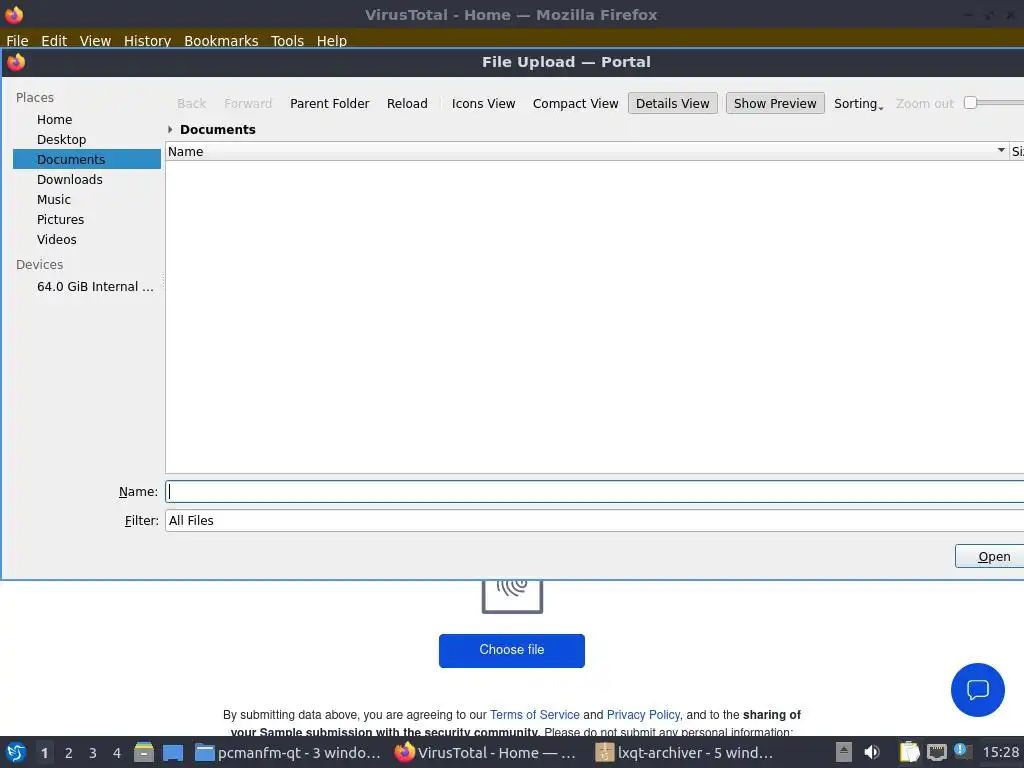This screenshot has width=1024, height=768.
Task: Reload the current folder listing
Action: click(407, 103)
